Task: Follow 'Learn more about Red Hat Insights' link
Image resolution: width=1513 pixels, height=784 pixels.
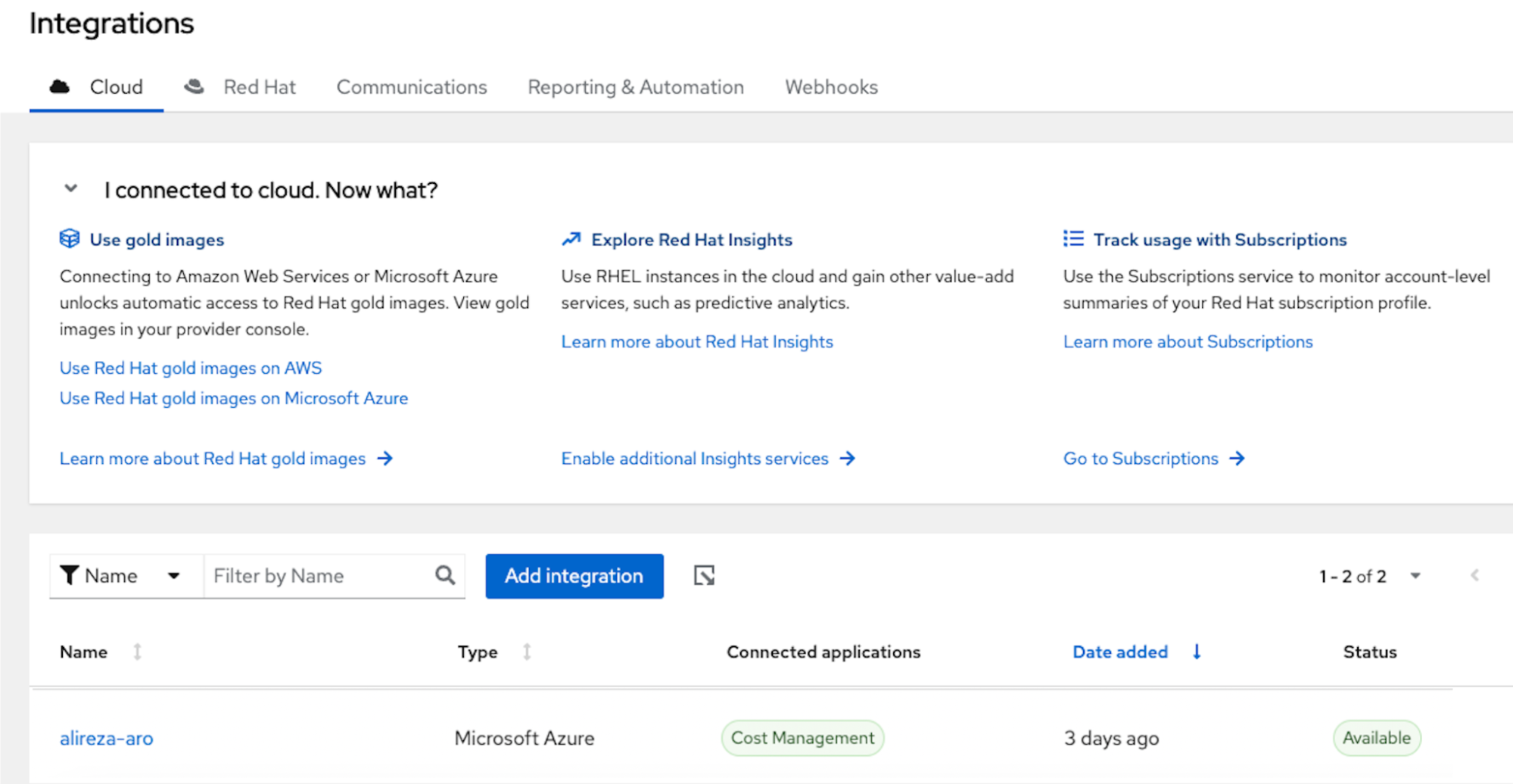Action: (x=697, y=341)
